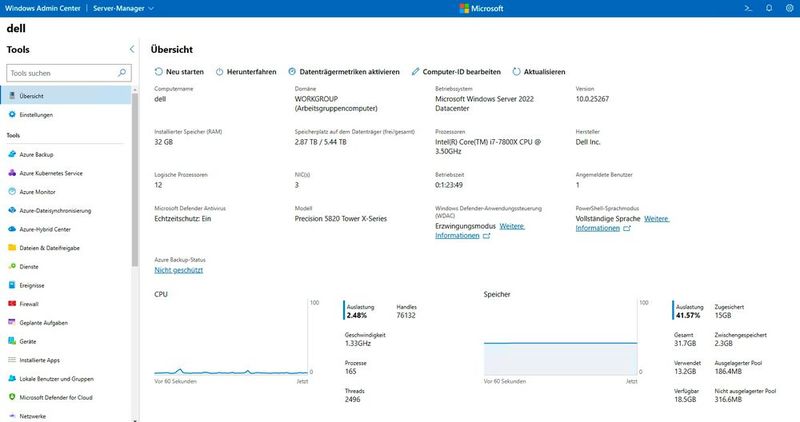This screenshot has height=422, width=800.
Task: Click Windows Admin Center title
Action: pos(43,8)
